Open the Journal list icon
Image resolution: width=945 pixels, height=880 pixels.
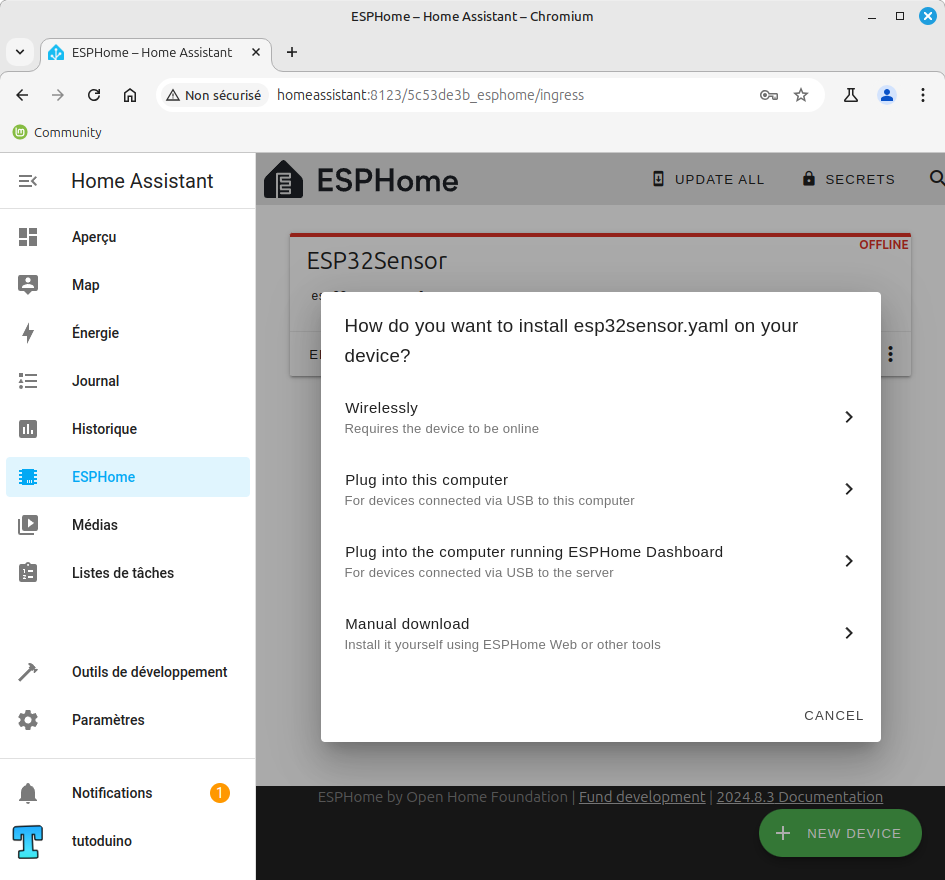28,381
